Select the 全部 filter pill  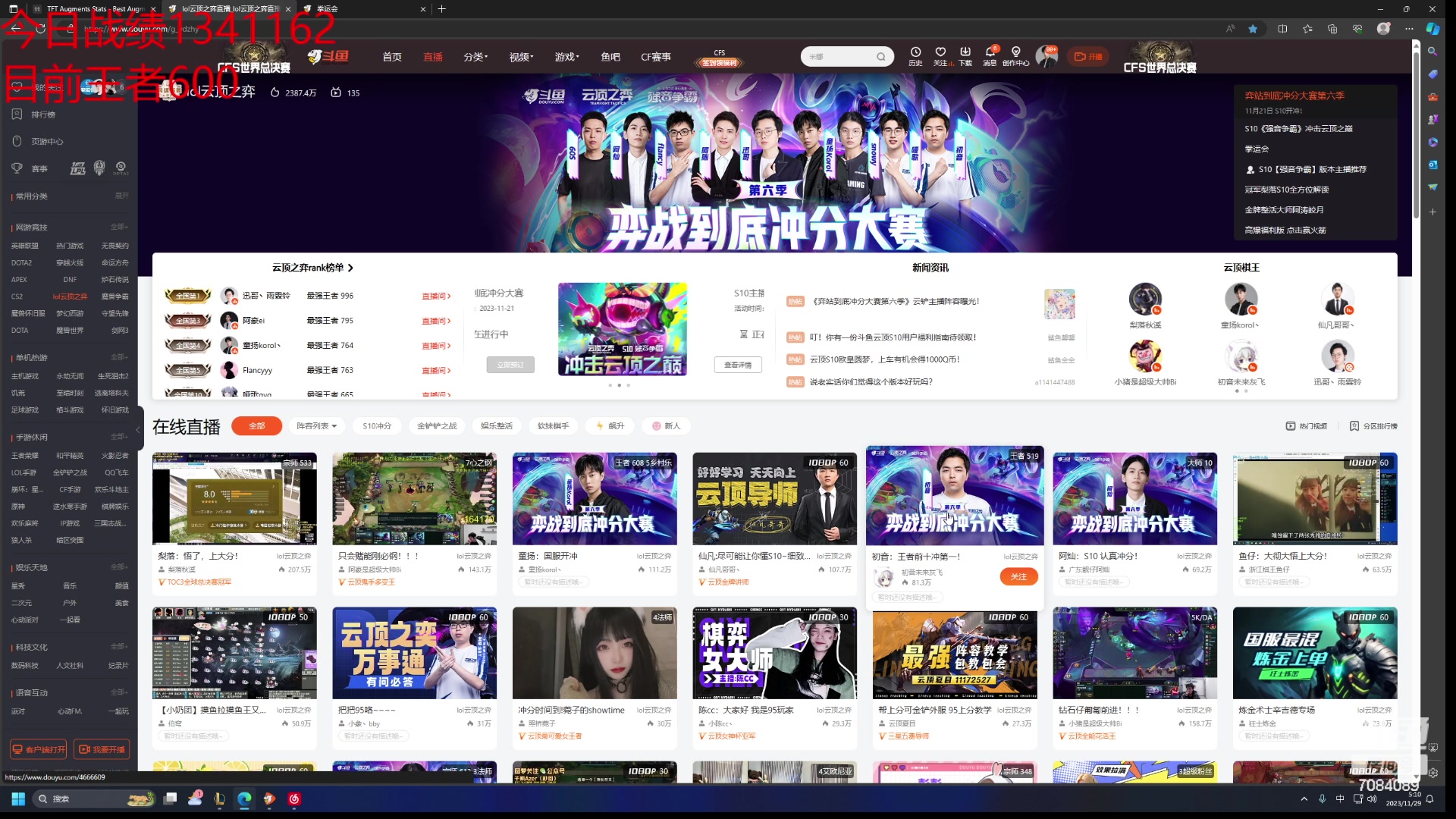[257, 426]
